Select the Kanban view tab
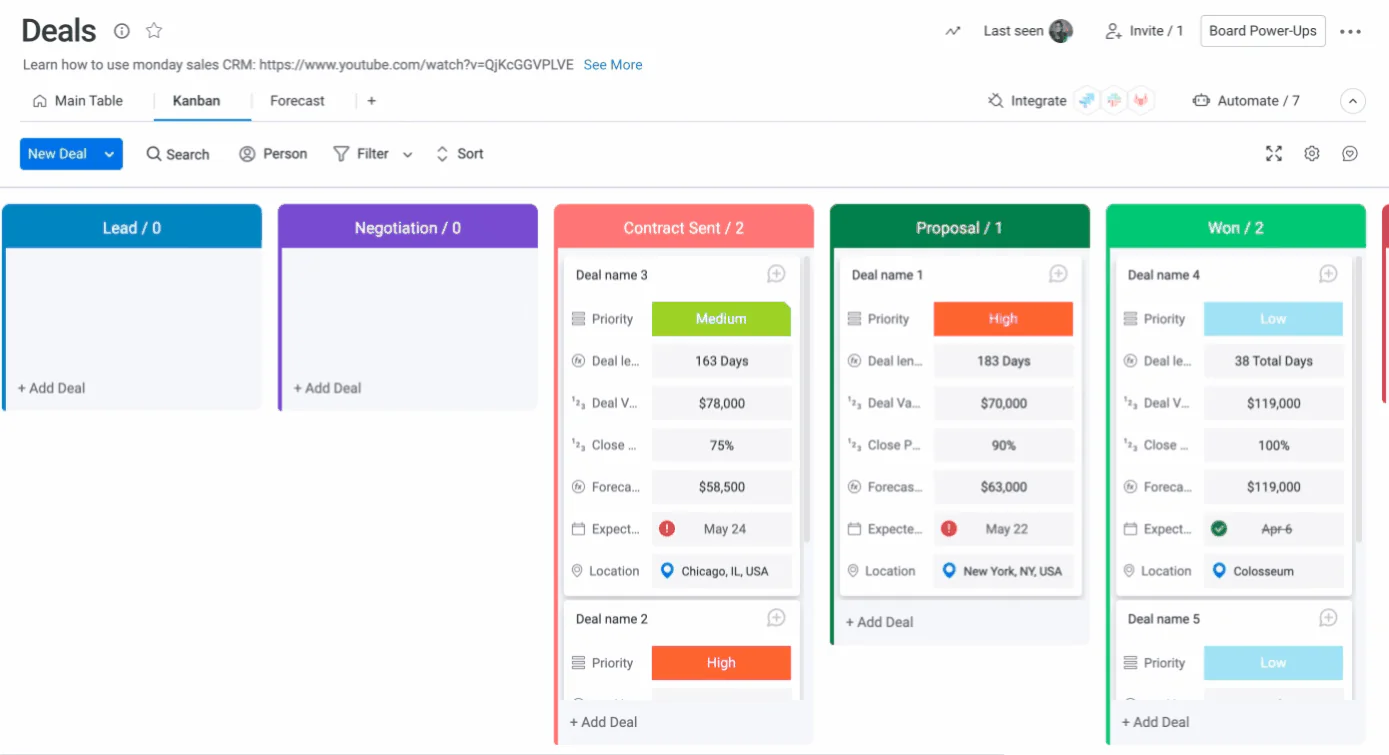Viewport: 1389px width, 755px height. 196,101
